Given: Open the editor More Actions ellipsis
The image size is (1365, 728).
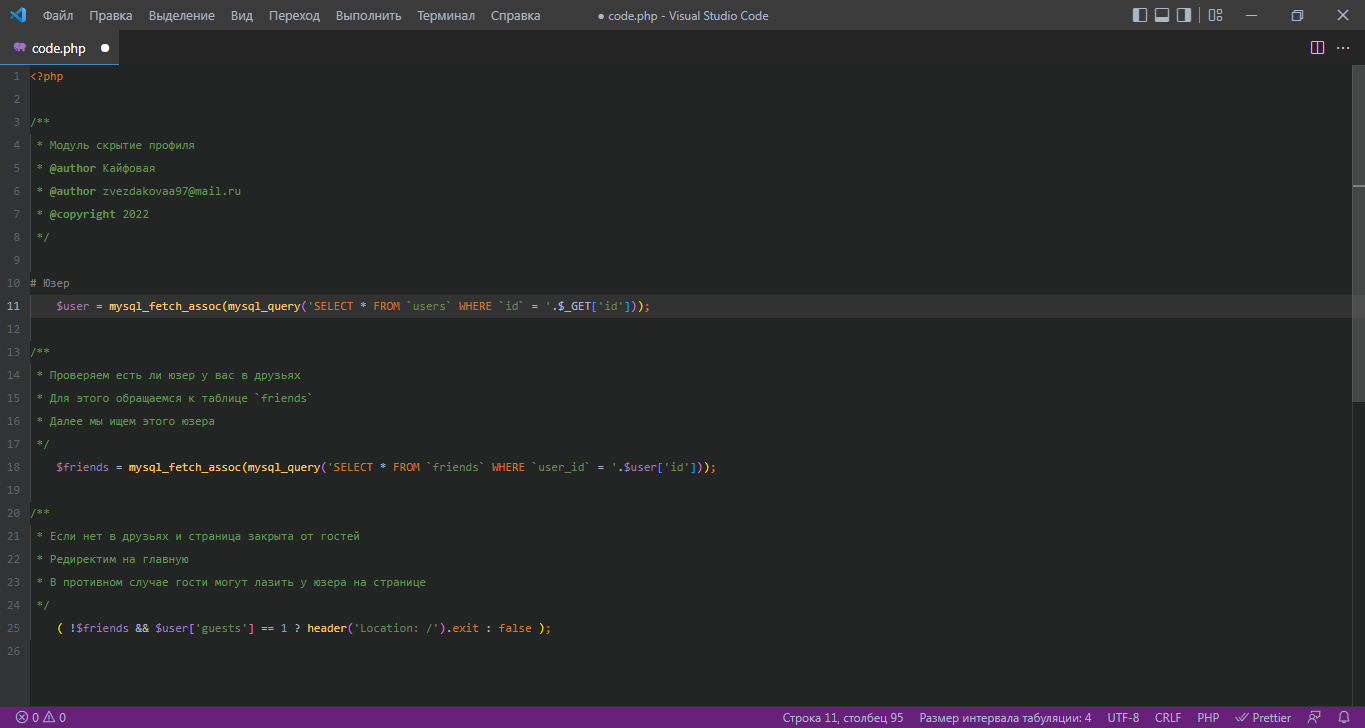Looking at the screenshot, I should point(1343,48).
